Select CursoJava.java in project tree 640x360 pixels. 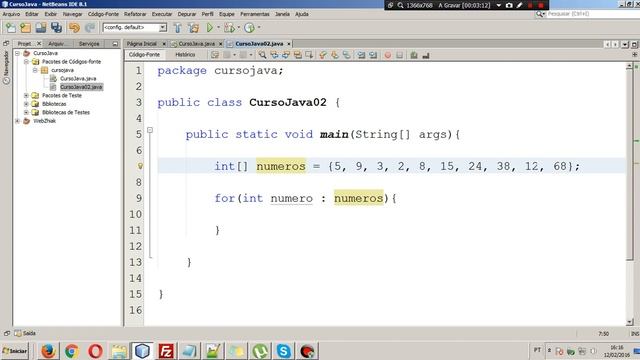coord(78,78)
